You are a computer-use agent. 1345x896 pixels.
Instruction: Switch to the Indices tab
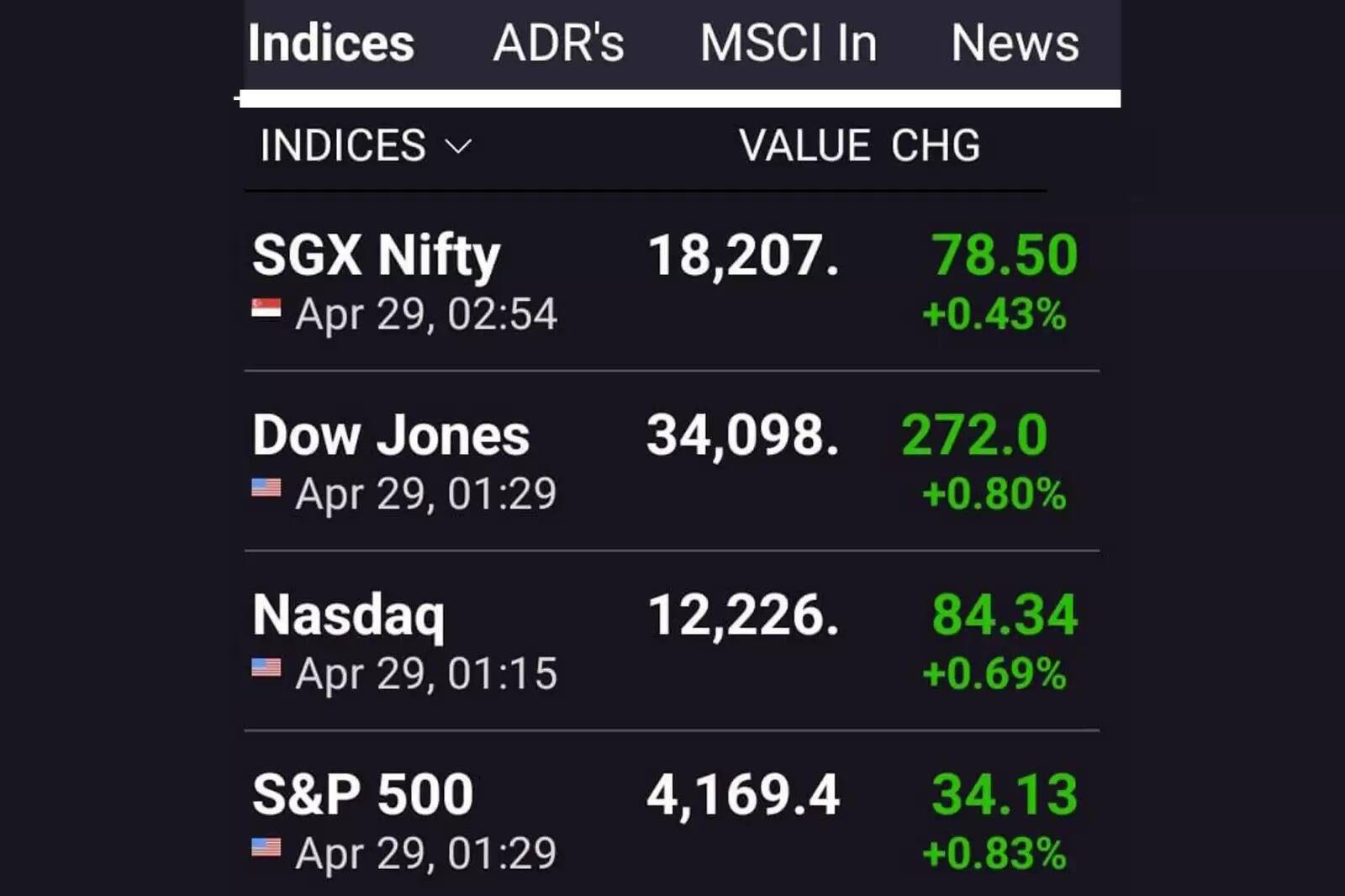[x=331, y=44]
